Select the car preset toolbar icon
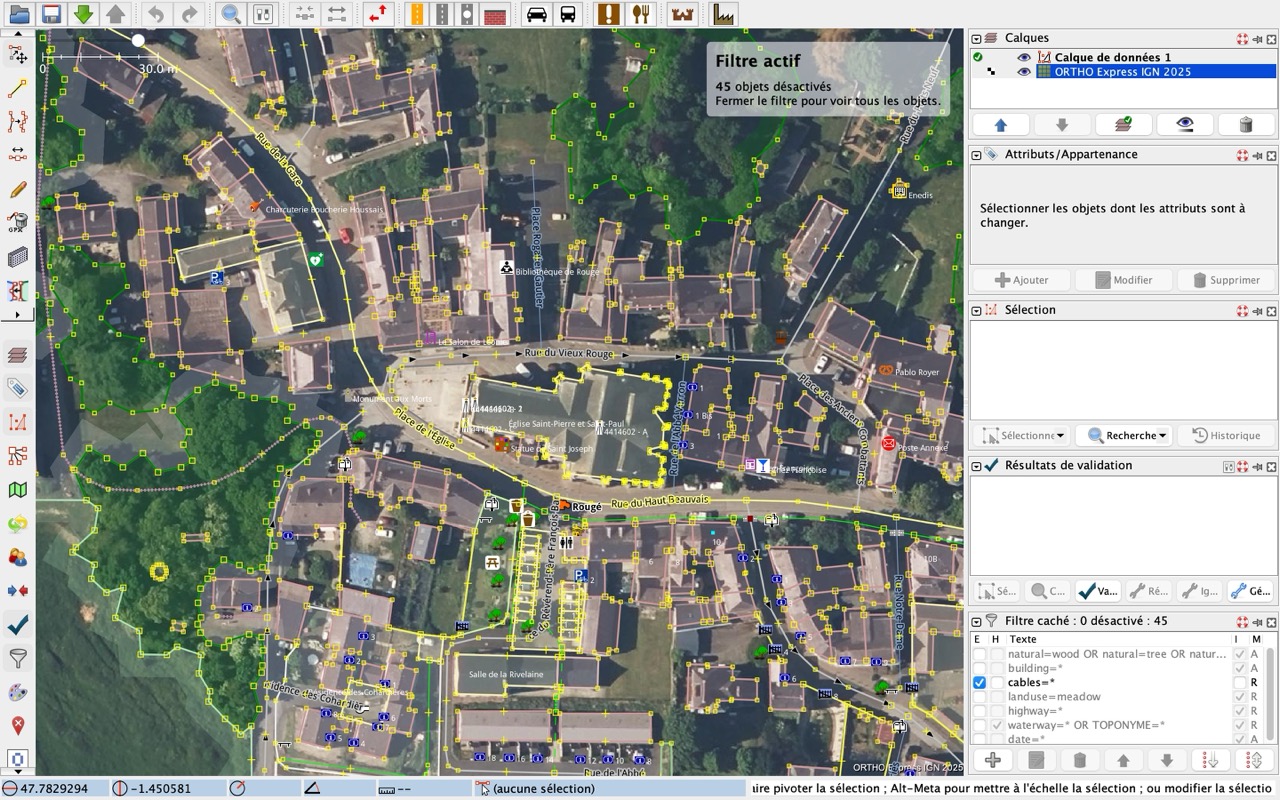 pyautogui.click(x=537, y=14)
